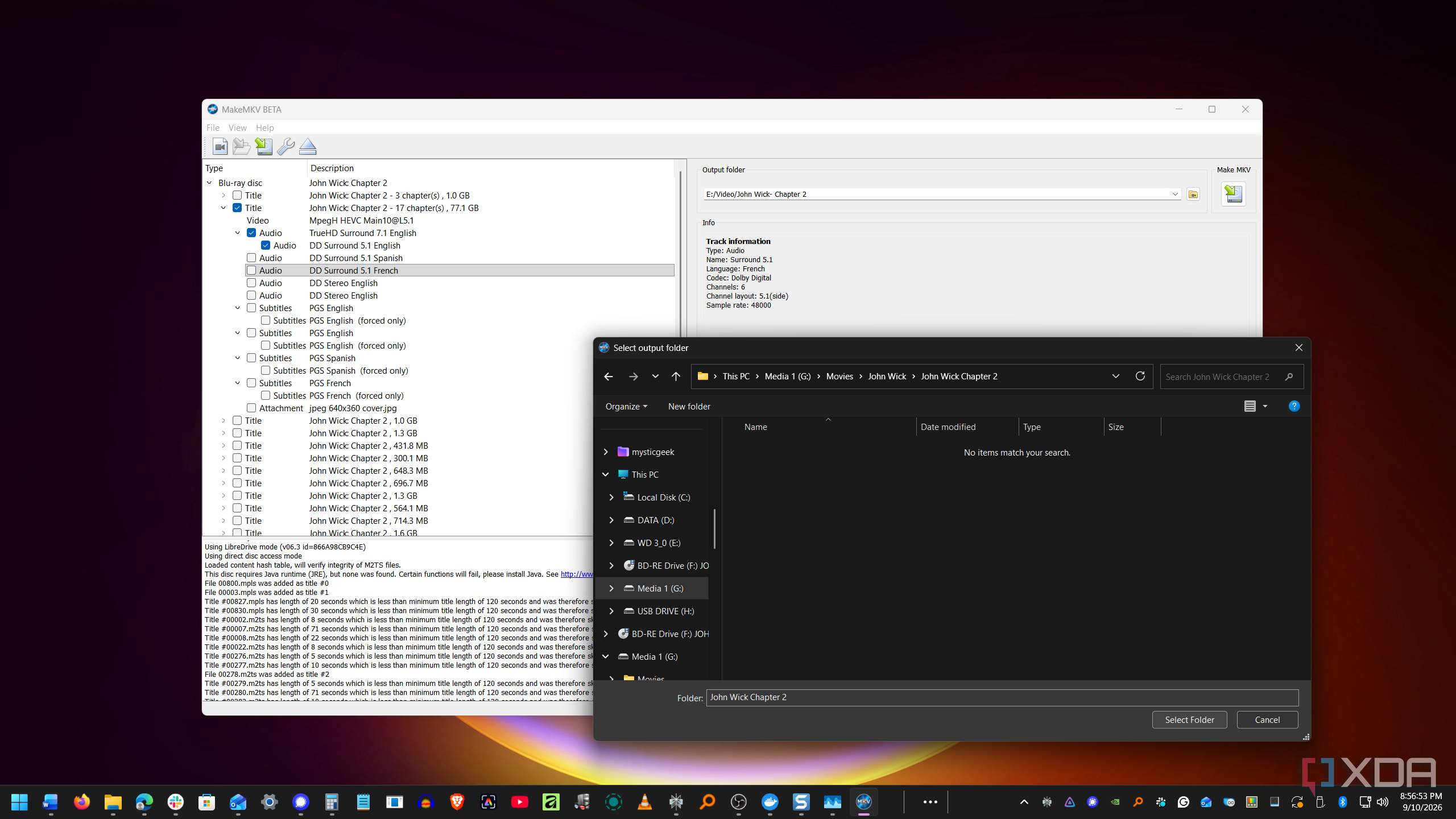
Task: Open the help icon in the folder dialog
Action: pos(1294,406)
